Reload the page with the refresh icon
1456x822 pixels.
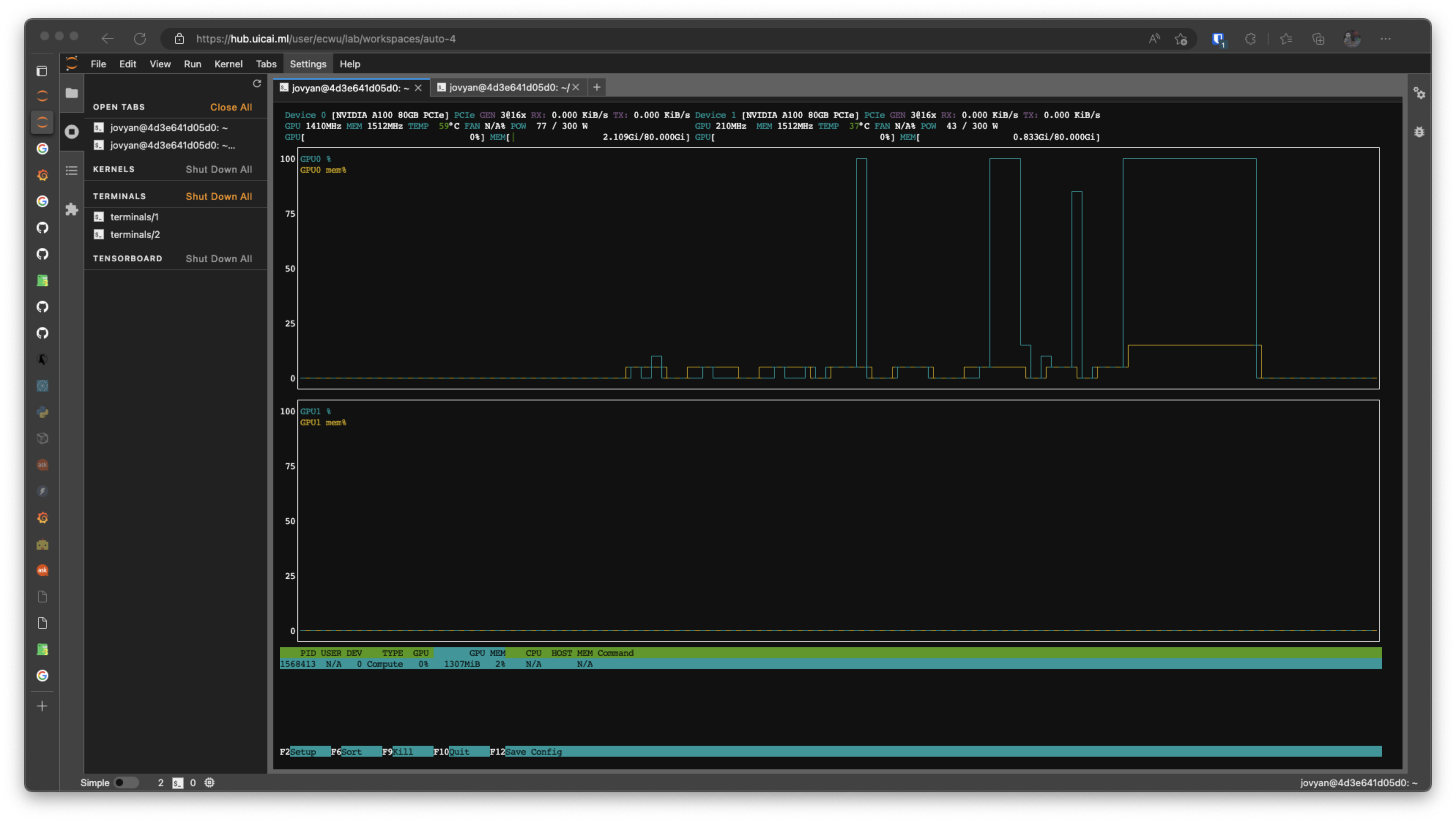[140, 38]
